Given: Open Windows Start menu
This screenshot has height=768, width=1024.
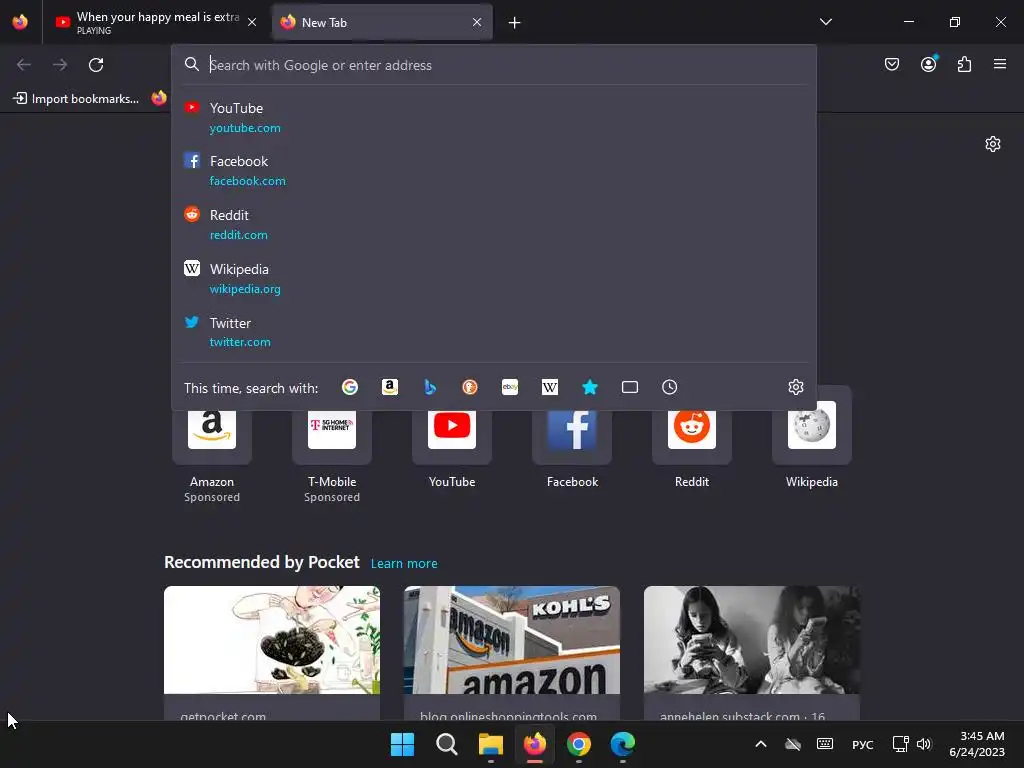Looking at the screenshot, I should [x=402, y=744].
